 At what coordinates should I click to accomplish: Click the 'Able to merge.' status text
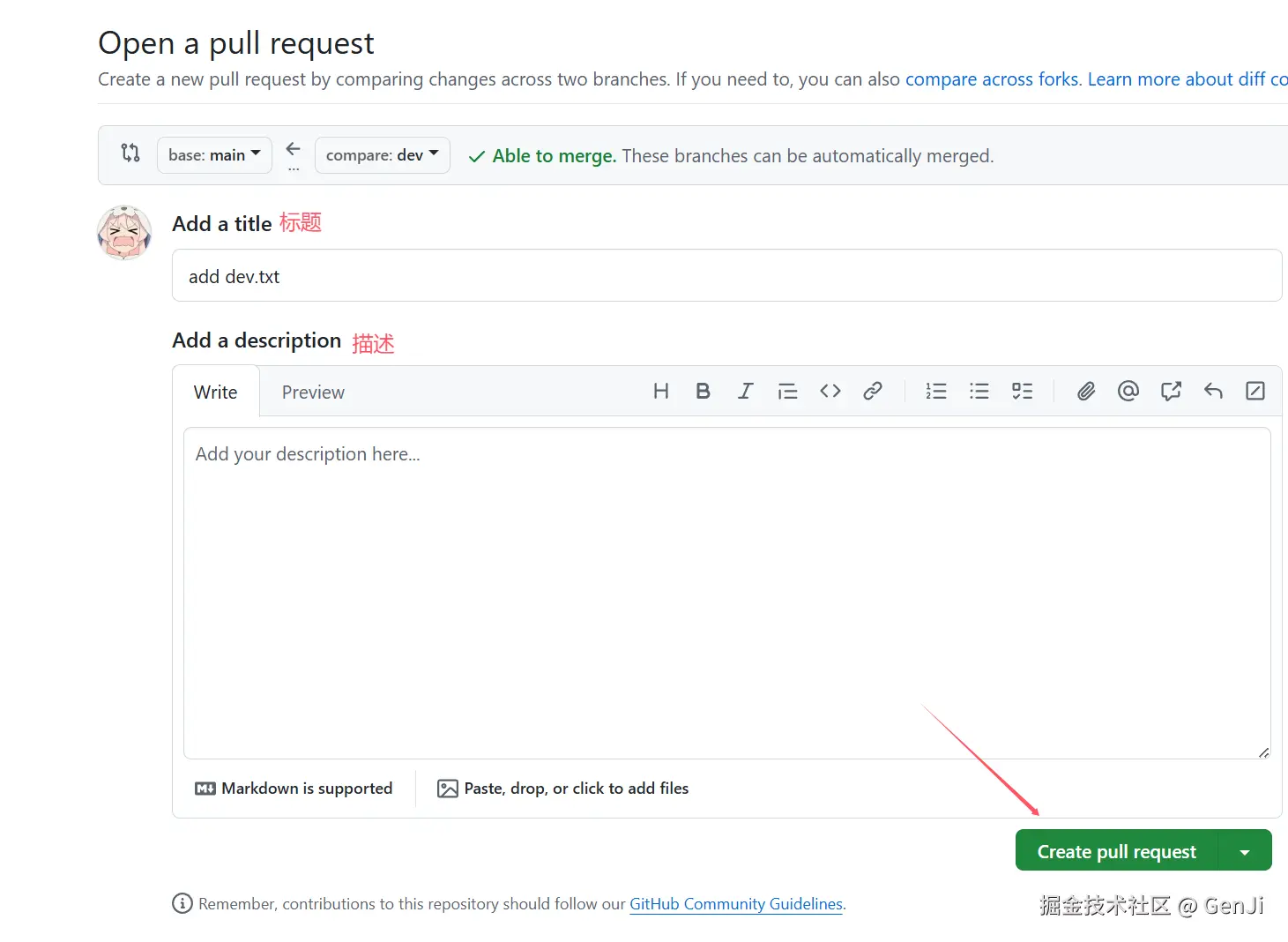click(x=554, y=156)
